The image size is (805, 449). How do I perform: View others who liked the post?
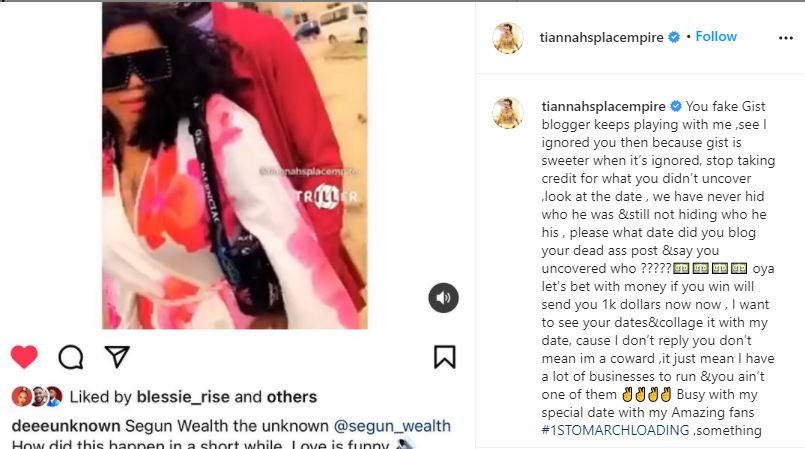(292, 397)
